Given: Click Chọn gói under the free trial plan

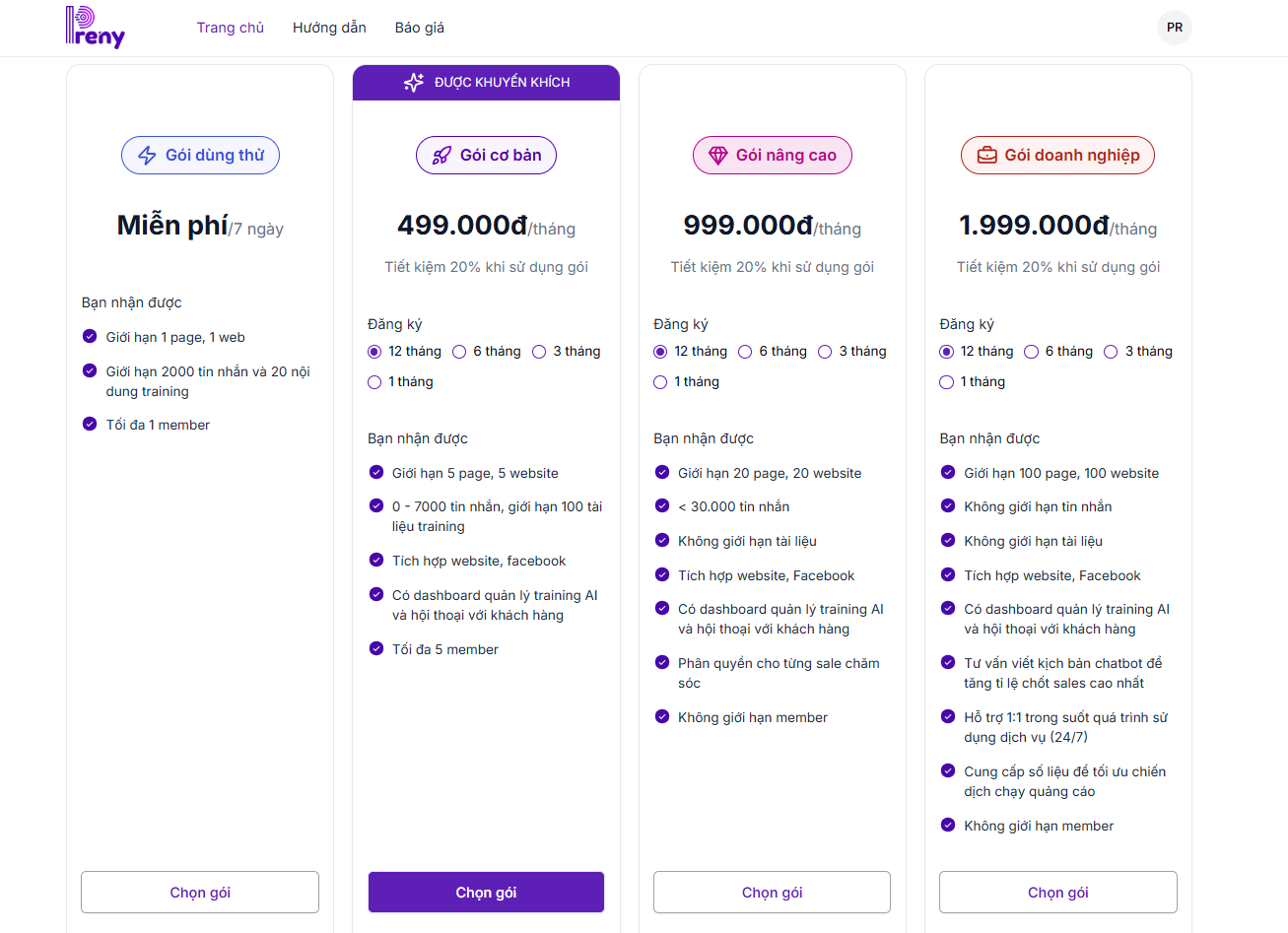Looking at the screenshot, I should (x=200, y=893).
